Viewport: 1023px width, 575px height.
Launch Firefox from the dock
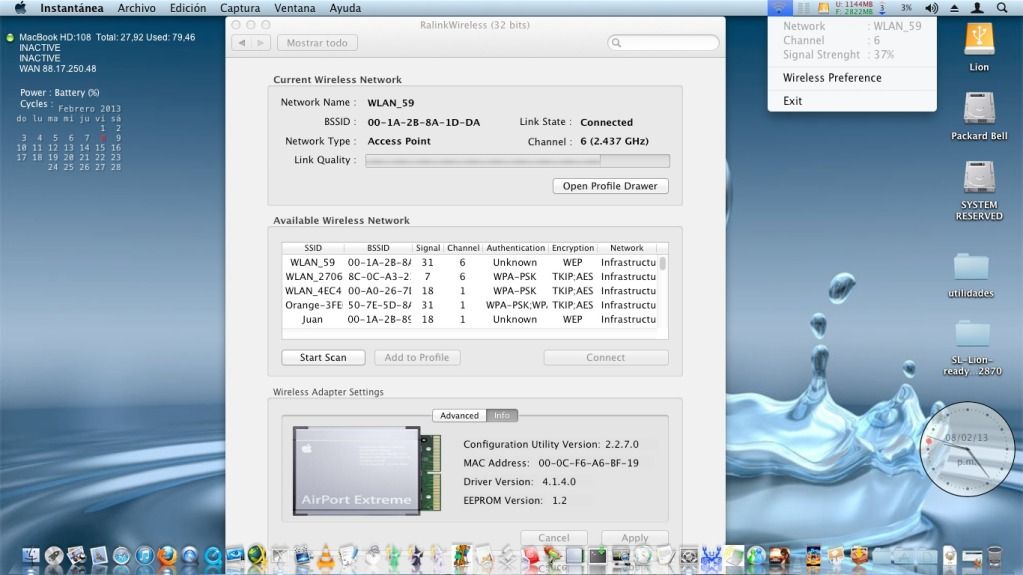click(x=166, y=555)
